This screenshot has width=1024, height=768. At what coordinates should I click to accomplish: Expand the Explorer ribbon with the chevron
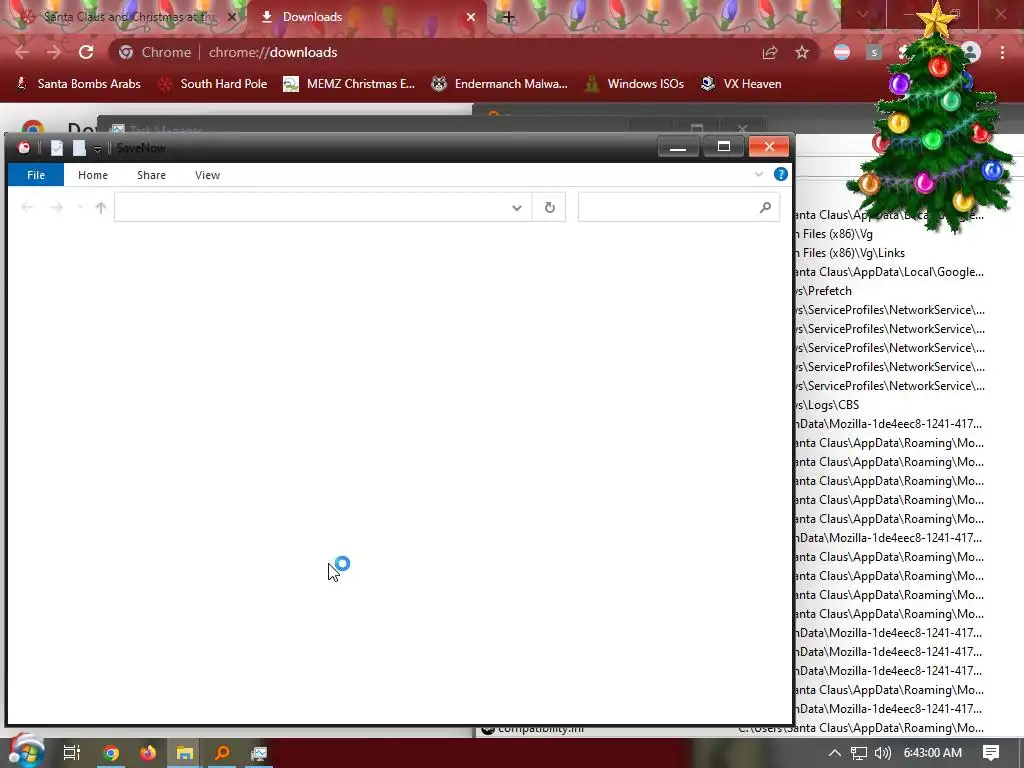[x=759, y=174]
